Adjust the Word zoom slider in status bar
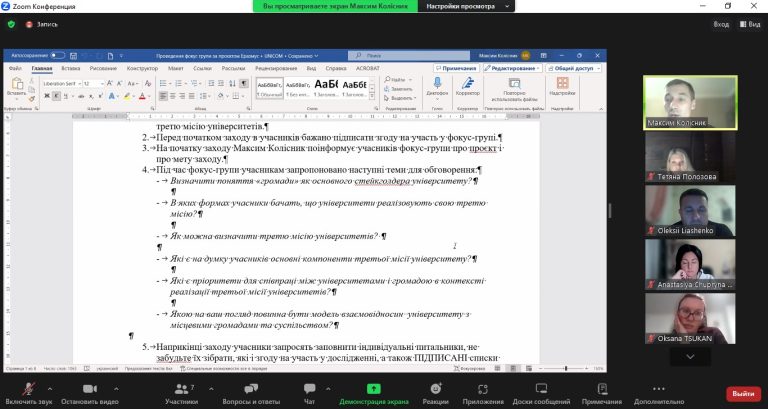 pos(565,368)
